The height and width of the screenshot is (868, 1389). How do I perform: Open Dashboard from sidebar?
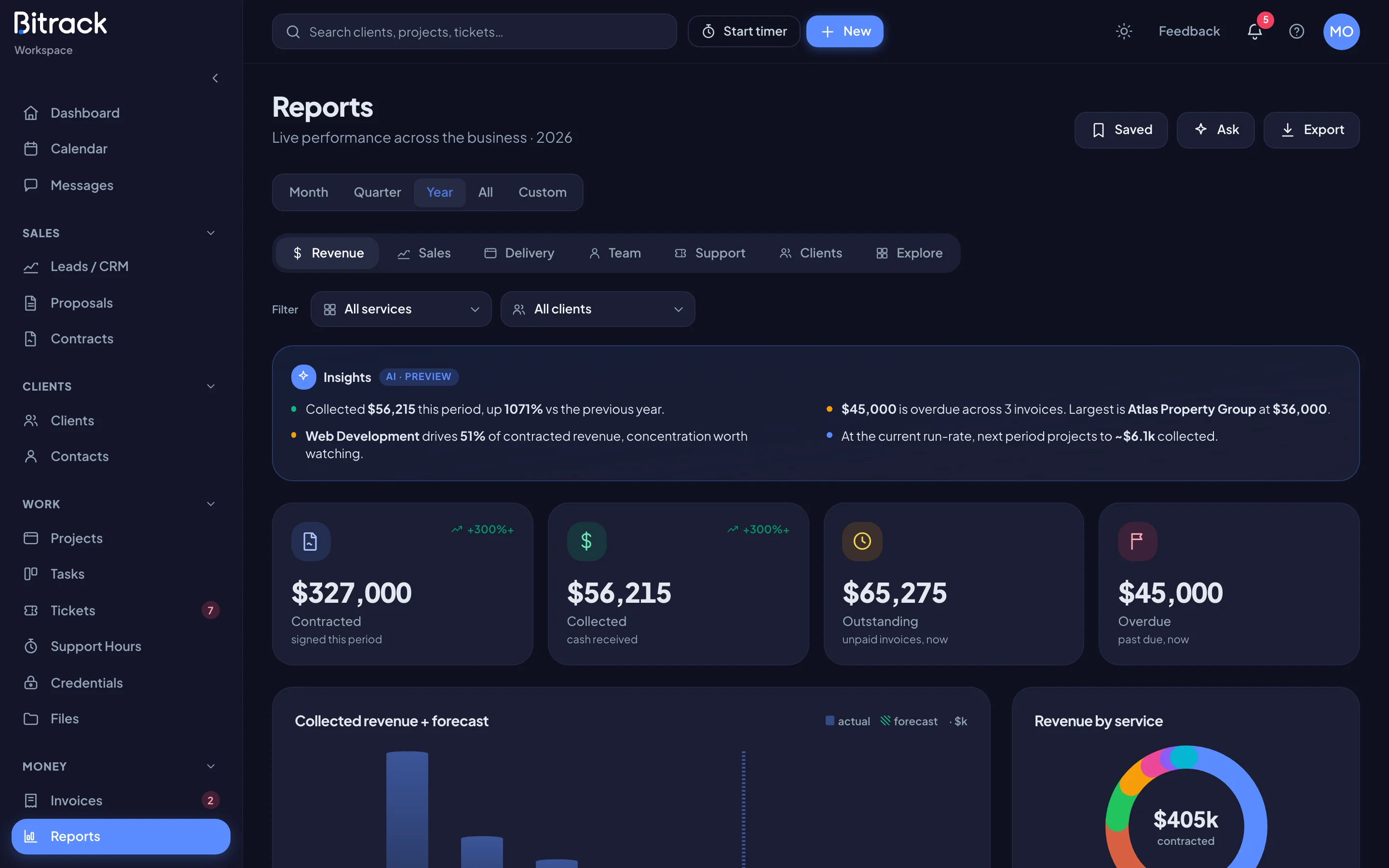[x=121, y=113]
